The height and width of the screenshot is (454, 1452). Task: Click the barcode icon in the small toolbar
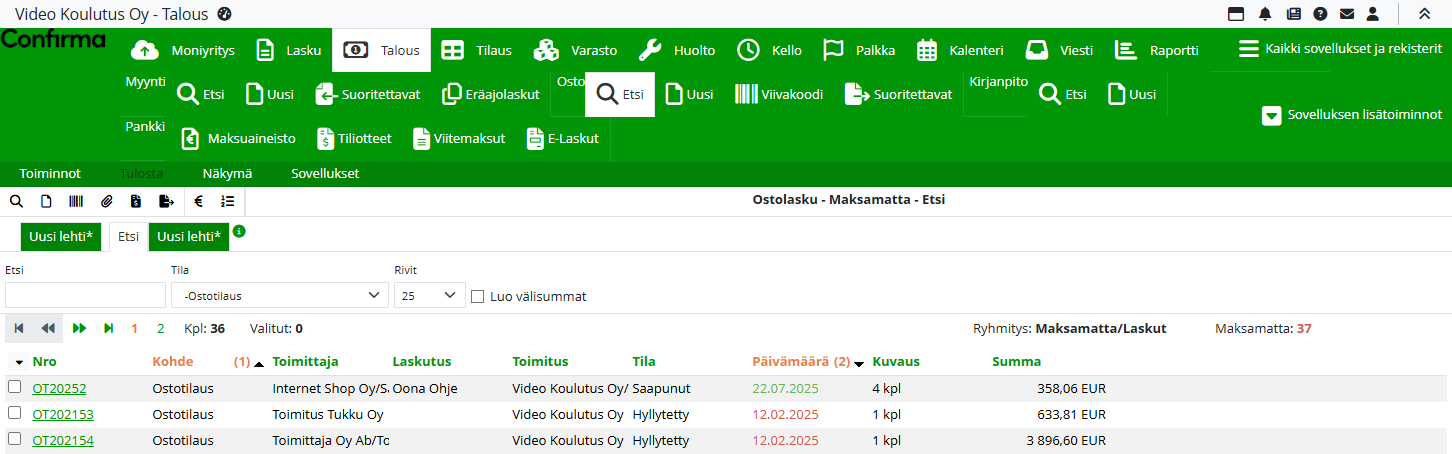click(76, 201)
